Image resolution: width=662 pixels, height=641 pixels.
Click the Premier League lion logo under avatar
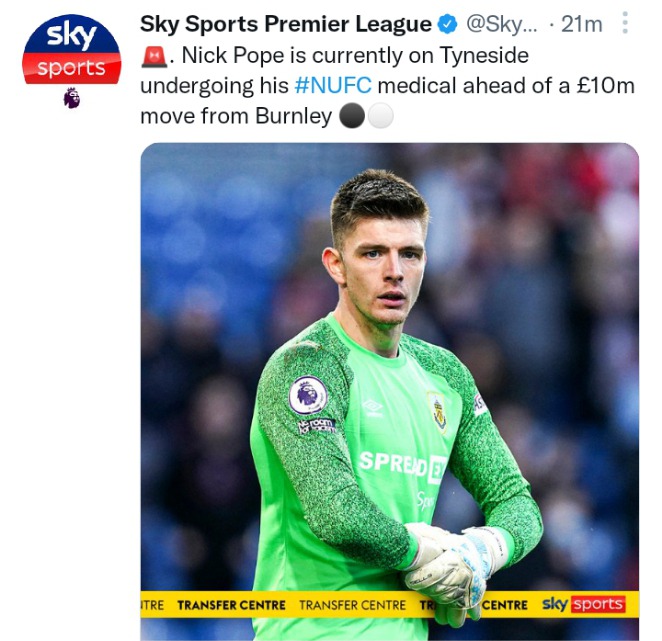[x=72, y=98]
